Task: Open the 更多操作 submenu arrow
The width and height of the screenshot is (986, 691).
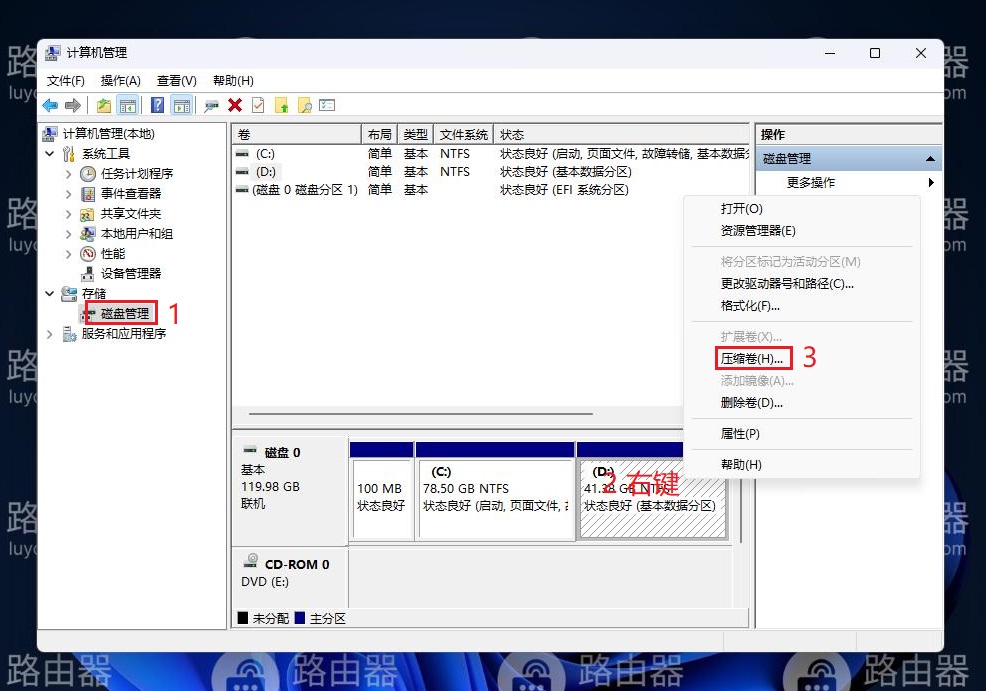Action: pos(931,182)
